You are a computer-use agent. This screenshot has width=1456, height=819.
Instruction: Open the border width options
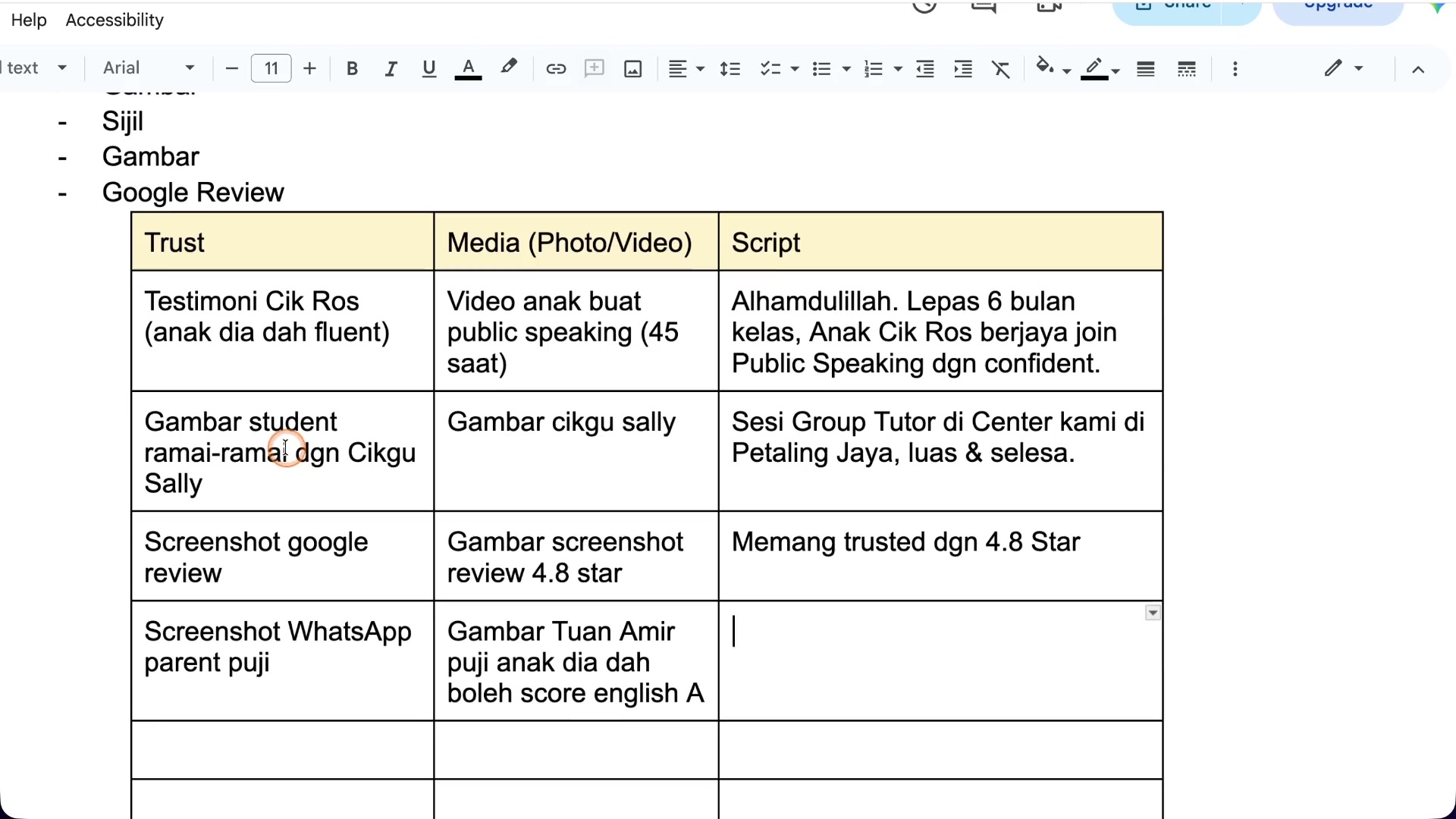coord(1146,69)
